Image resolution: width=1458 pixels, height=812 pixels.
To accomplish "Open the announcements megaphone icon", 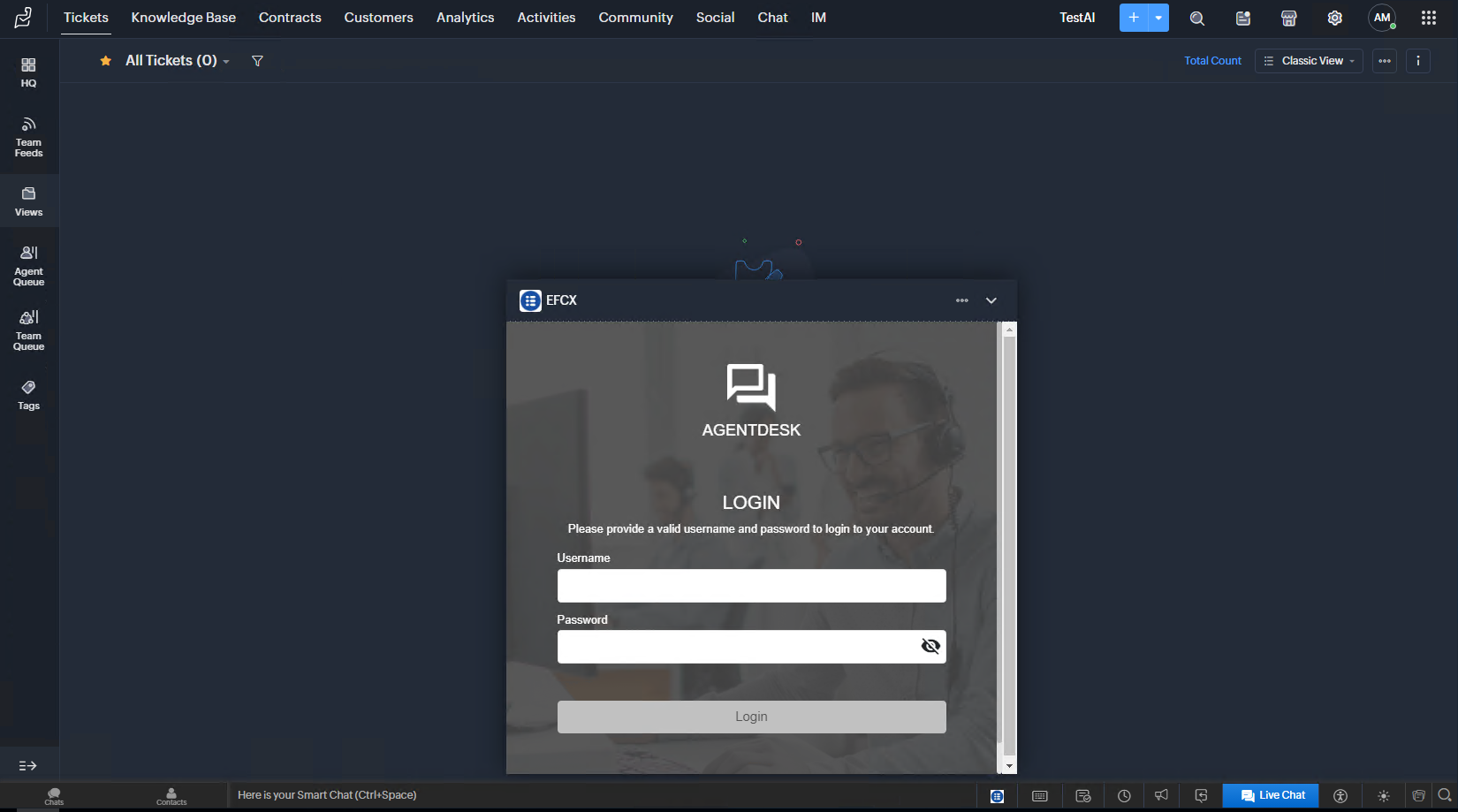I will pos(1161,795).
